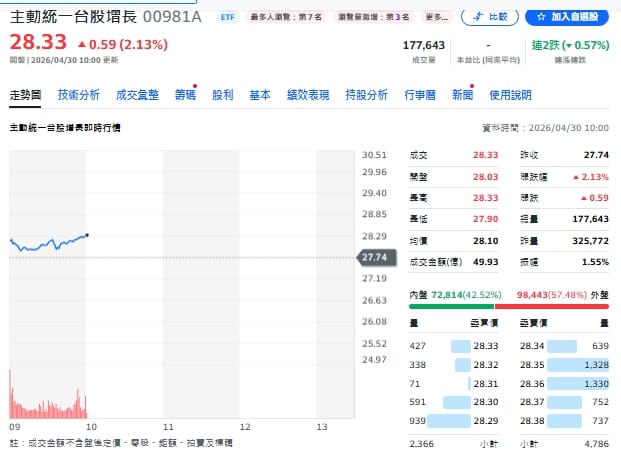
Task: Click the compare icon button 比較
Action: tap(491, 17)
